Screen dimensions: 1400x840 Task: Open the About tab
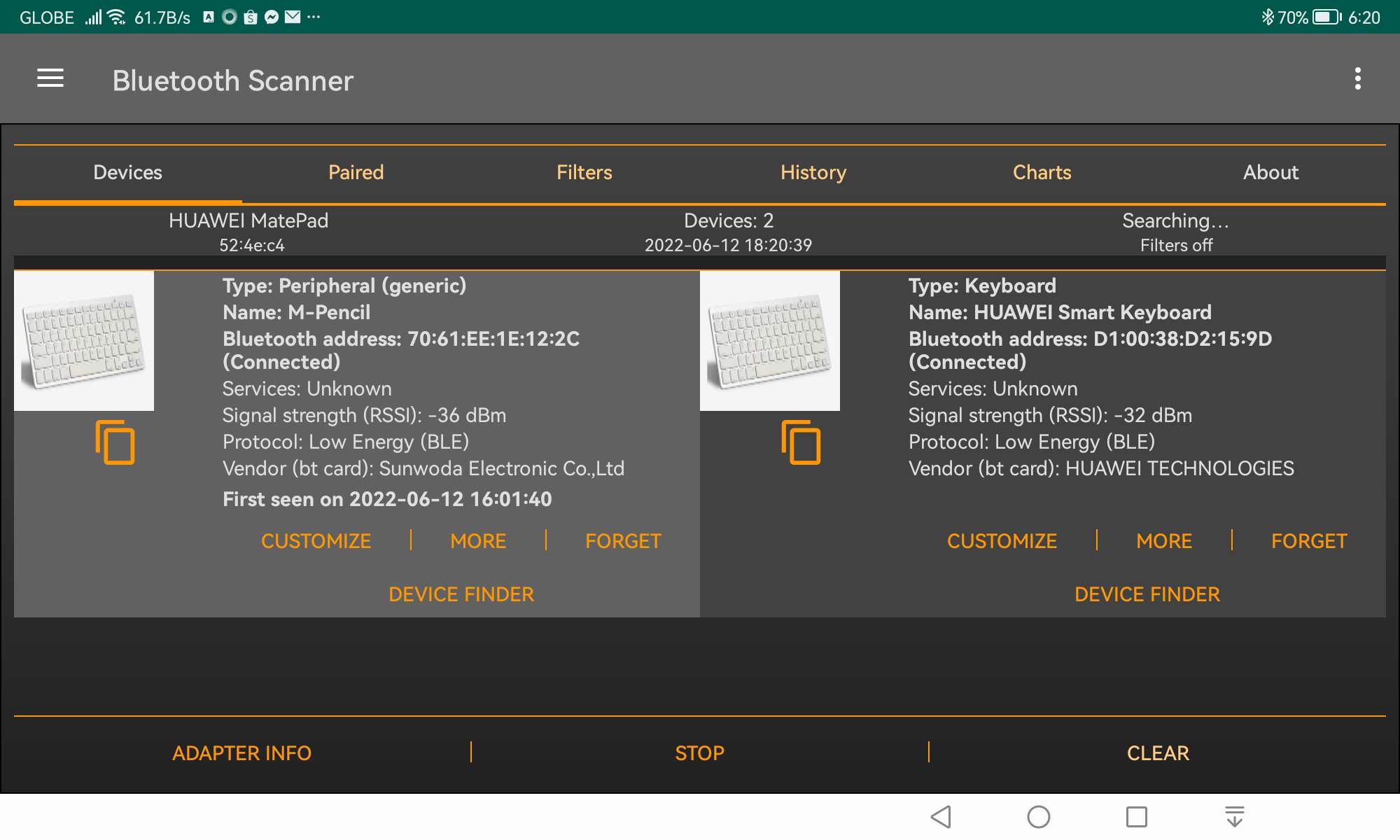click(1271, 173)
